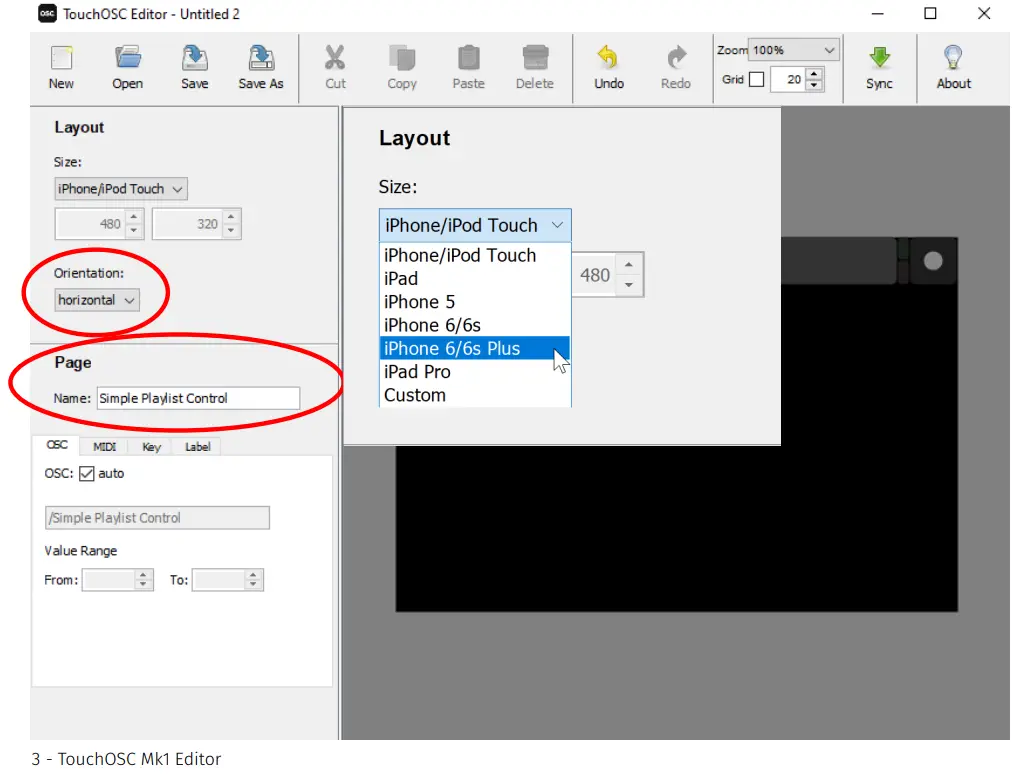
Task: Save the layout with Save icon
Action: [x=194, y=58]
